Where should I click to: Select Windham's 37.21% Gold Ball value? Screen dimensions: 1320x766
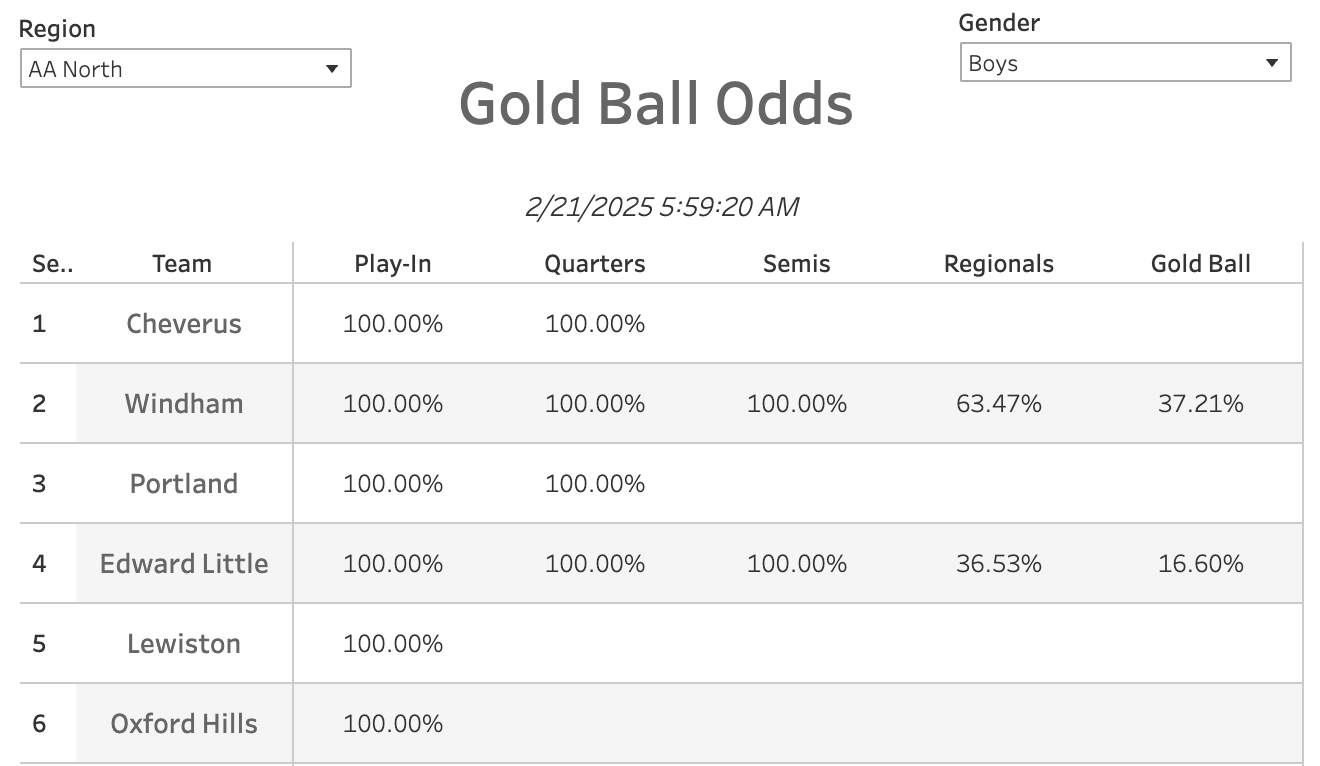click(1201, 404)
